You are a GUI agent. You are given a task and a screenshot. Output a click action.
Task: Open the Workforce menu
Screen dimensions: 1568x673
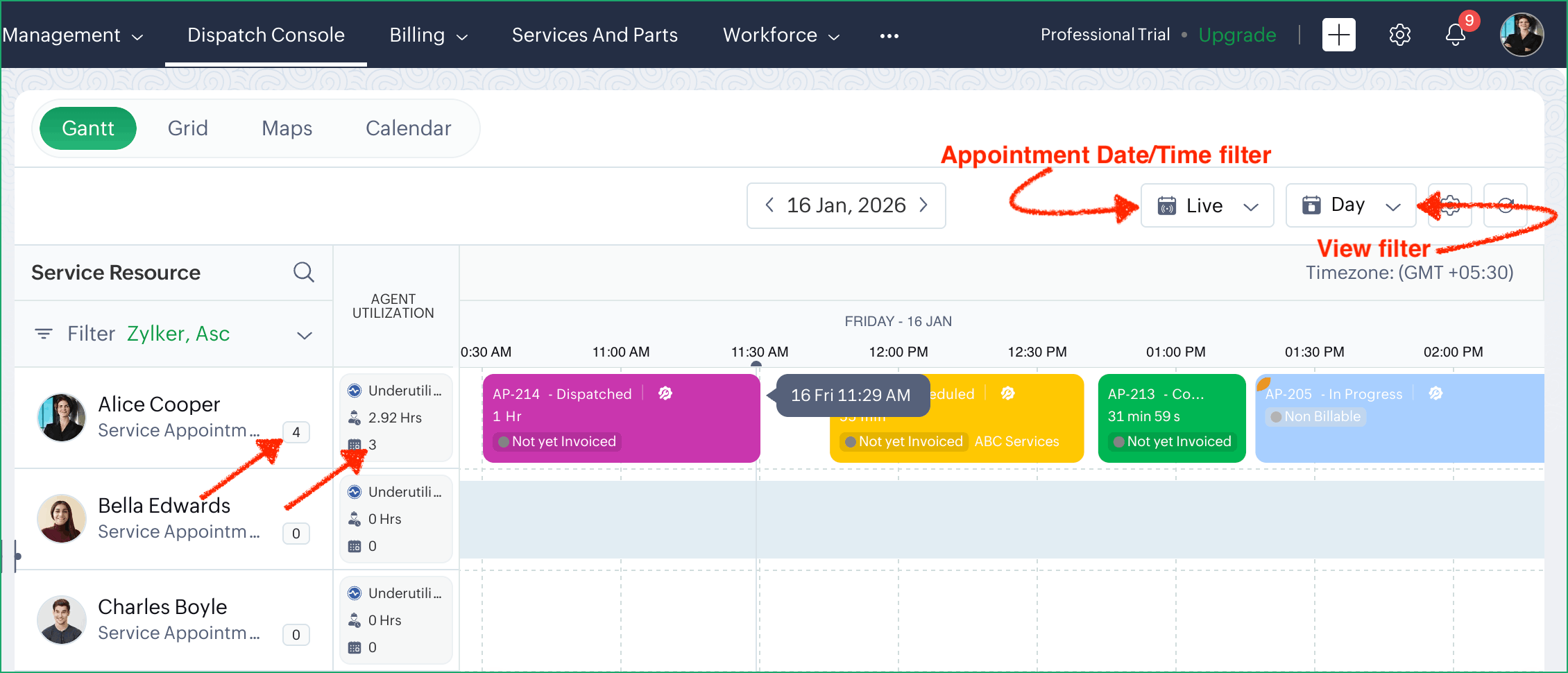(781, 35)
